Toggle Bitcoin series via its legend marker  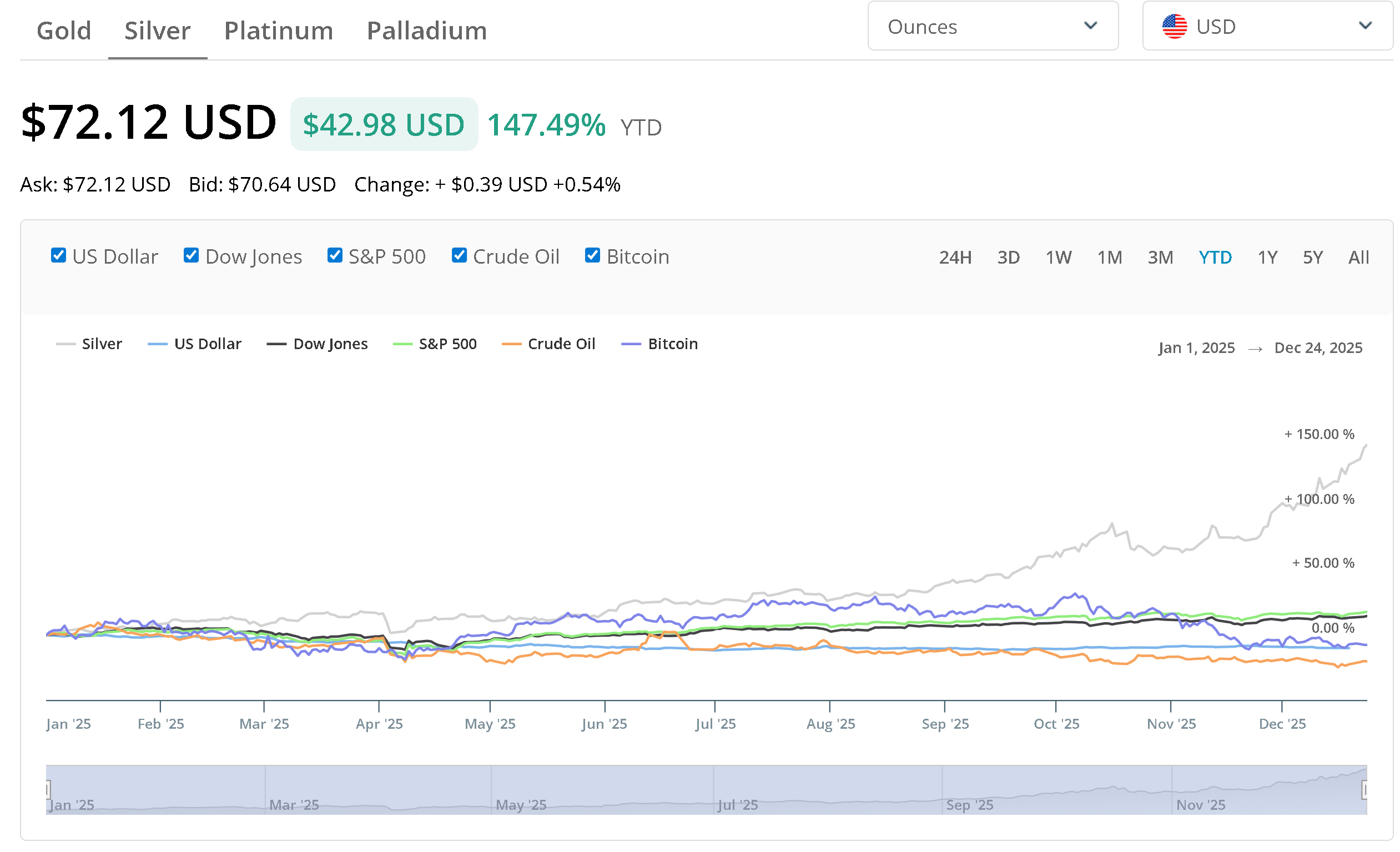(x=631, y=344)
